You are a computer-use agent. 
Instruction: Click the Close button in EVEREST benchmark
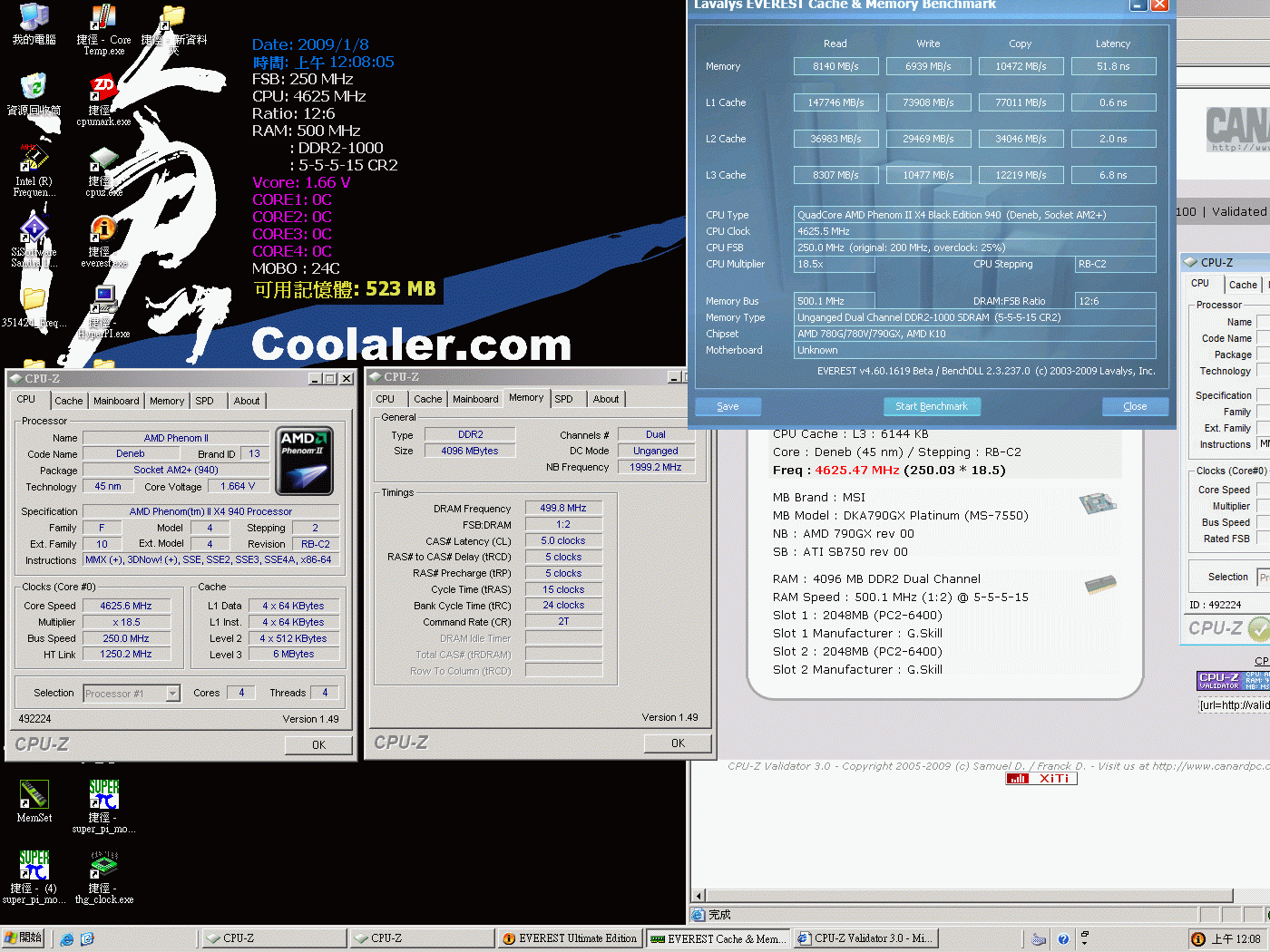click(x=1135, y=406)
